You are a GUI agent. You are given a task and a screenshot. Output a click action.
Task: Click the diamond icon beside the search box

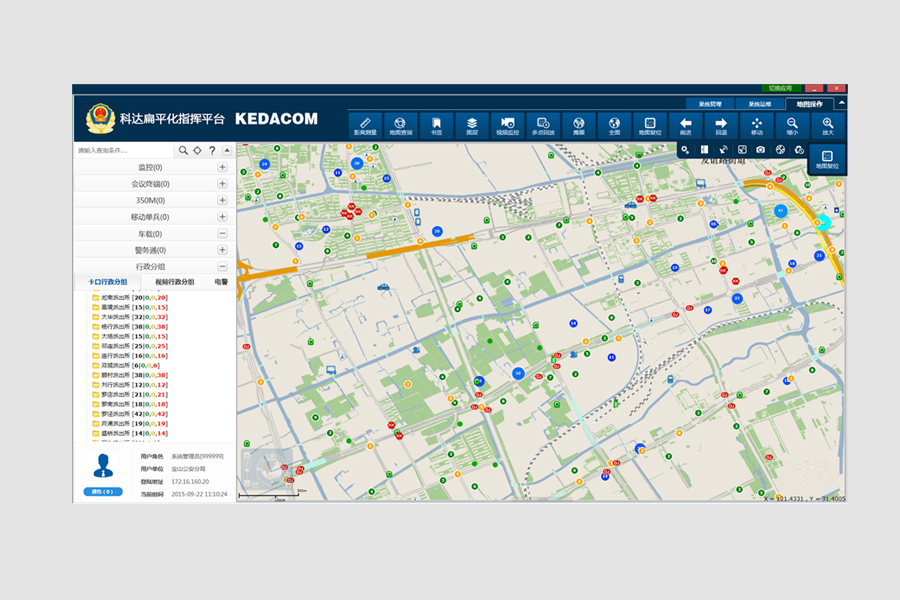point(197,150)
